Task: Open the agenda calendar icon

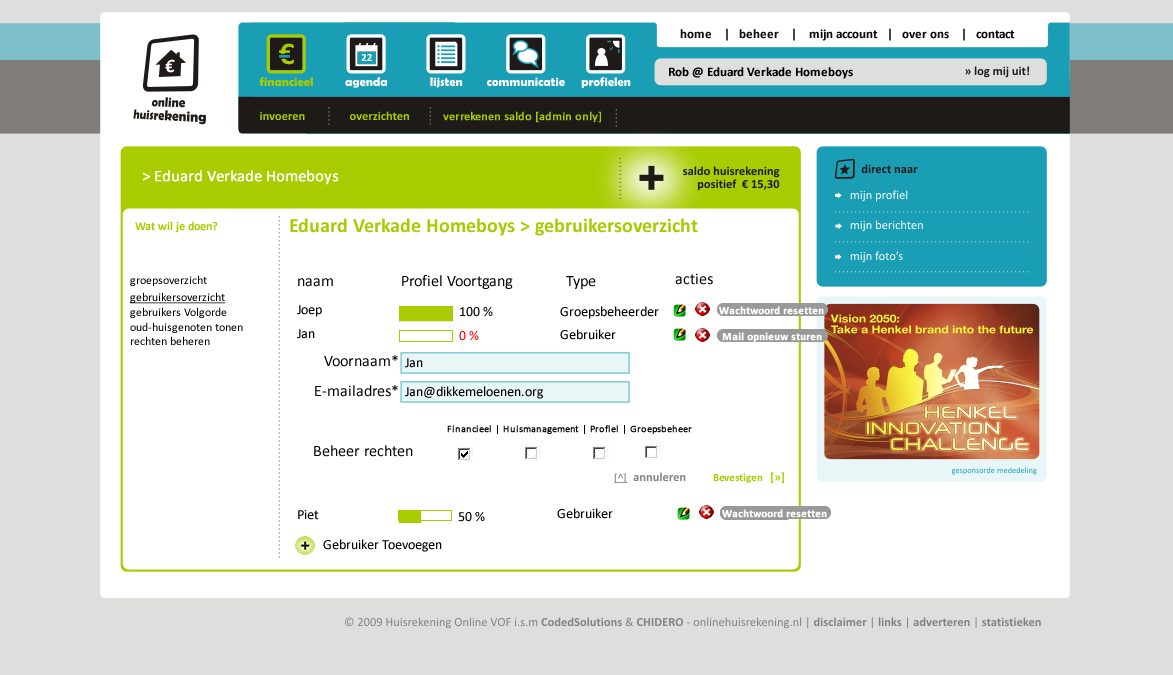Action: 366,54
